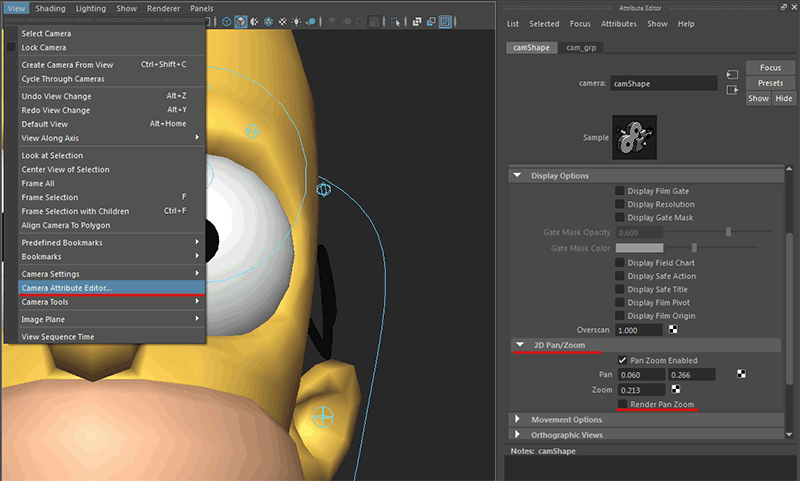The height and width of the screenshot is (481, 800).
Task: Click the wireframe cube shading icon
Action: click(227, 22)
